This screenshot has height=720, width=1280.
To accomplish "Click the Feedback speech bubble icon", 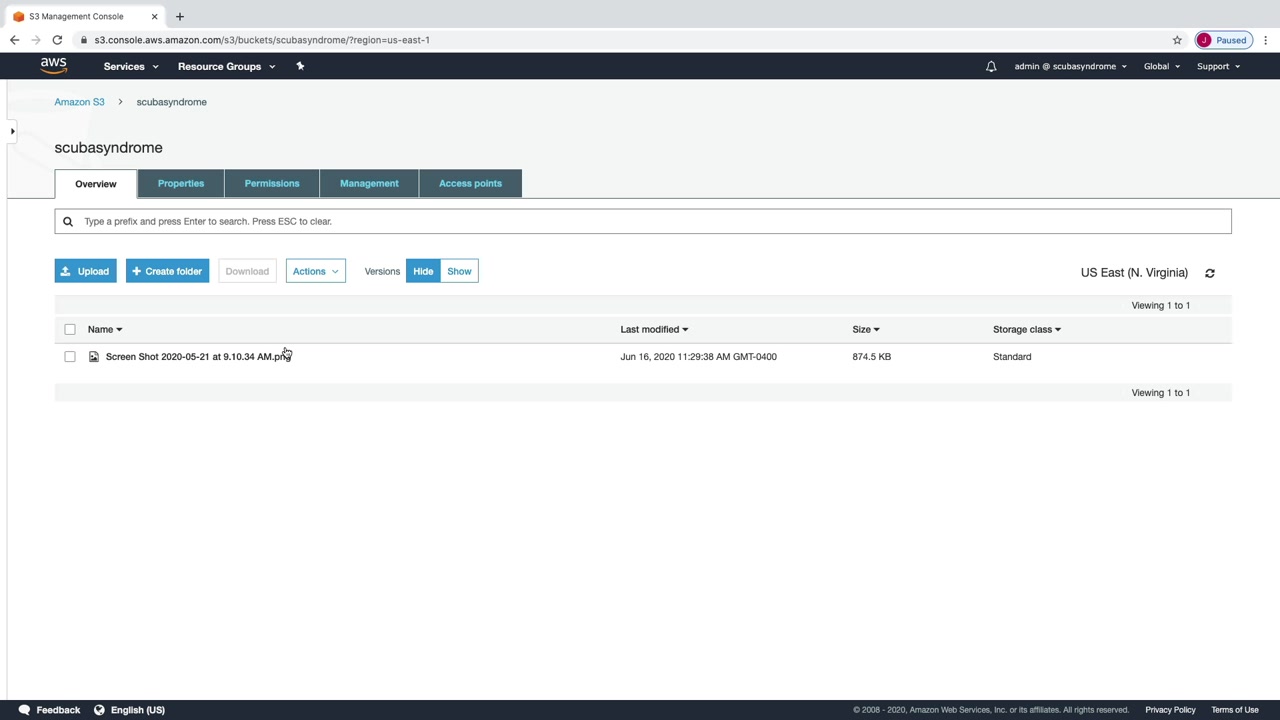I will click(x=24, y=710).
